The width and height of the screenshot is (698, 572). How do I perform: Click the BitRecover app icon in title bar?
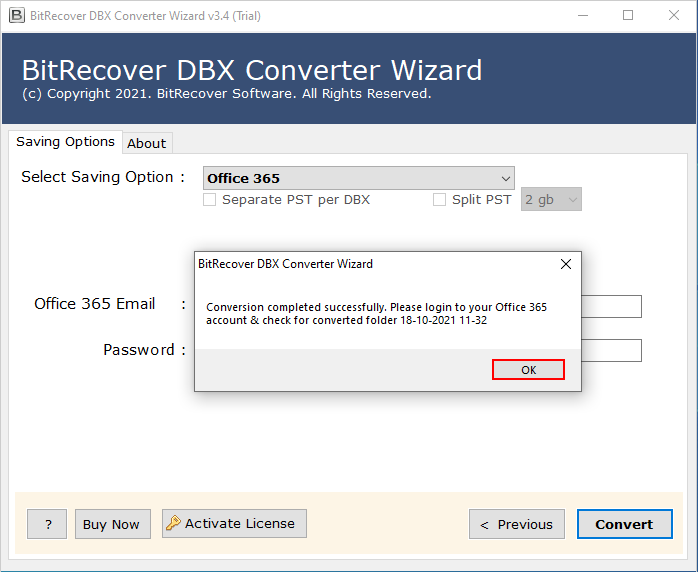point(17,15)
